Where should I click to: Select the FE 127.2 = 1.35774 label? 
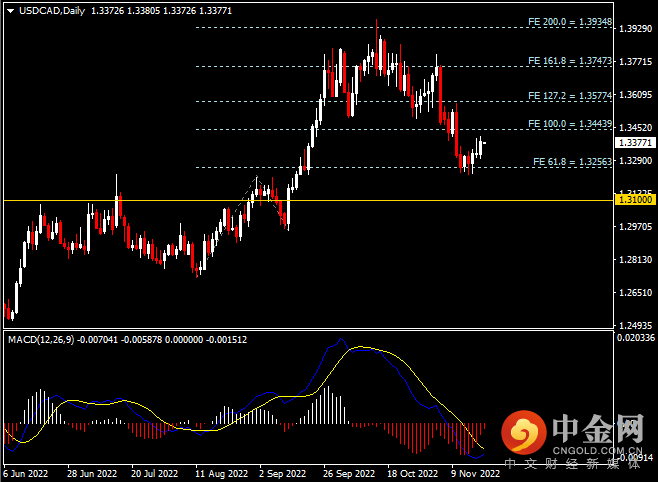(569, 96)
